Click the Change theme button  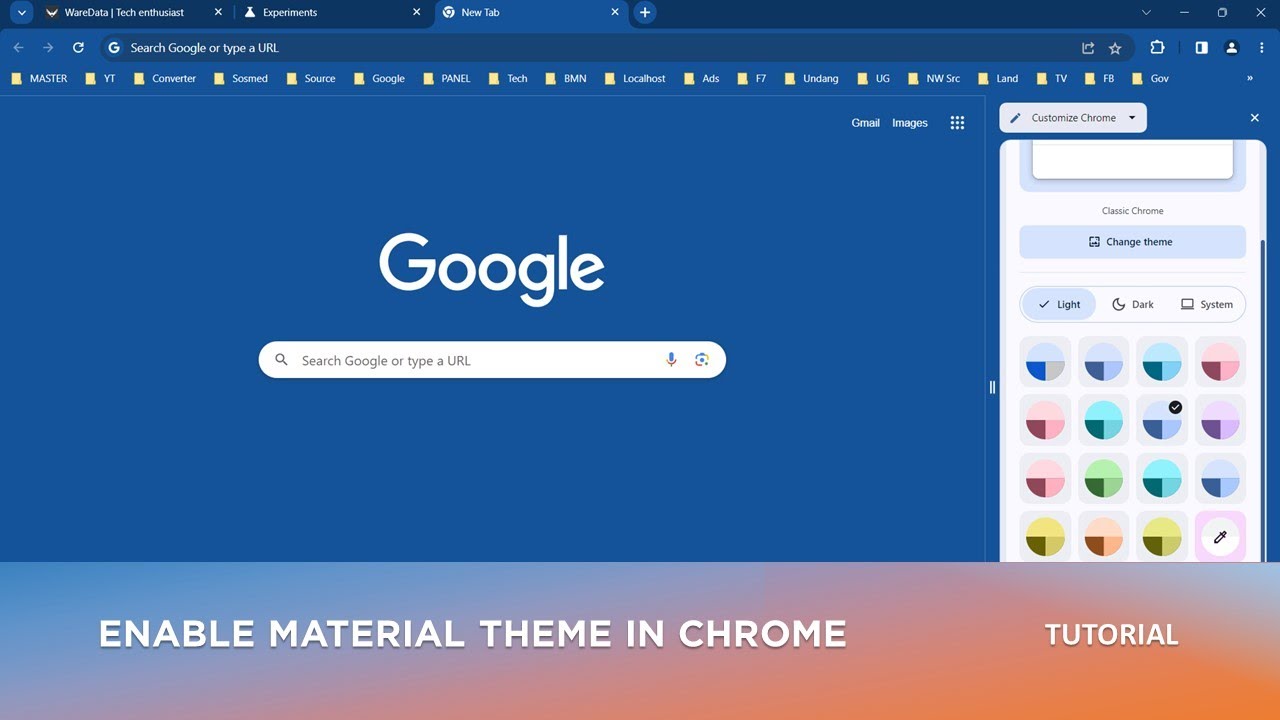click(x=1133, y=242)
